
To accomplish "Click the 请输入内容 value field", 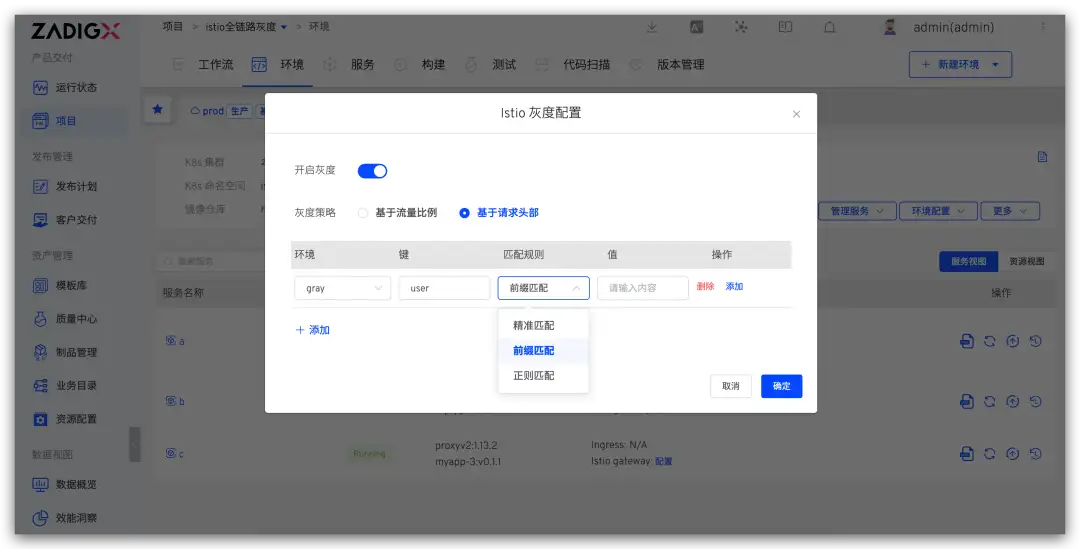I will (643, 288).
